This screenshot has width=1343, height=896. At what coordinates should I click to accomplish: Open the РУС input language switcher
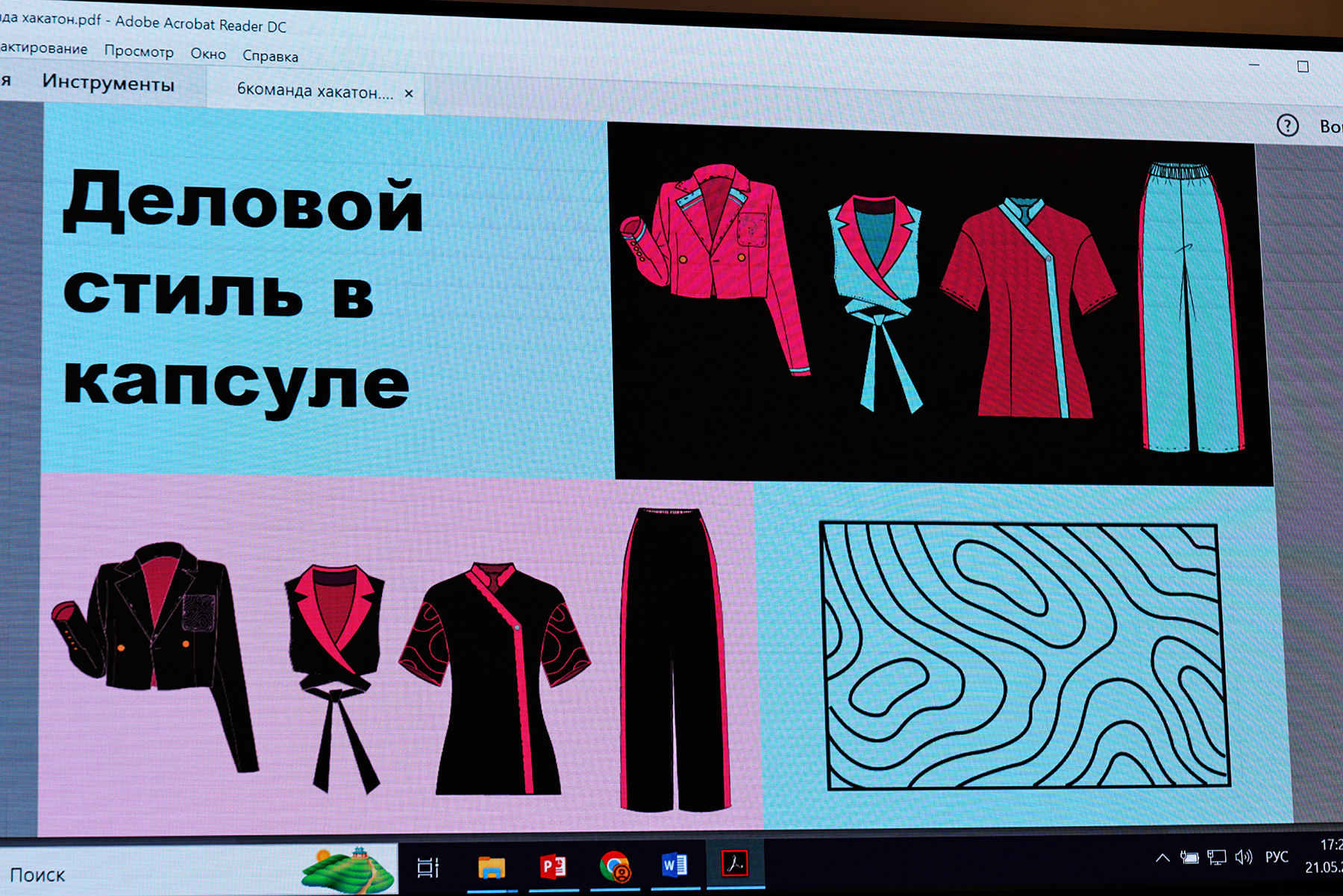click(x=1277, y=857)
